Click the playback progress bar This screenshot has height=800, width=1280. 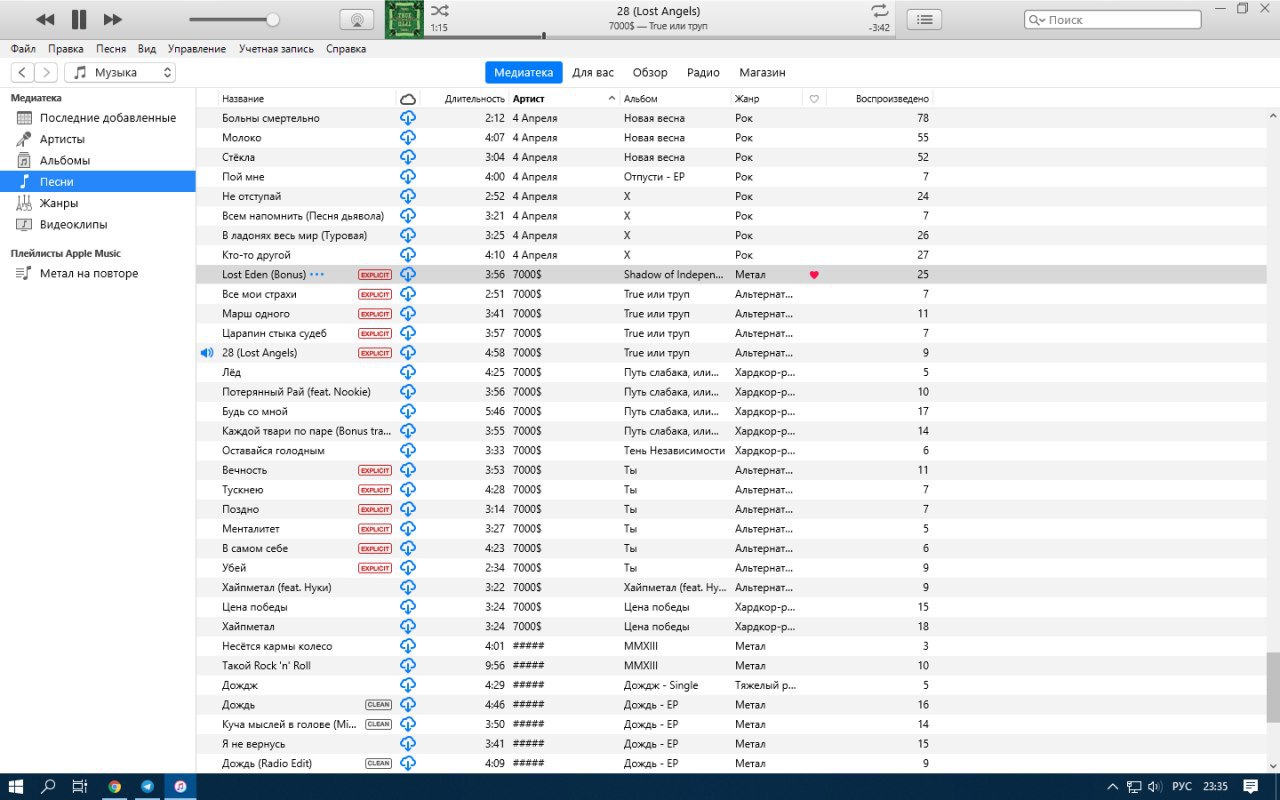click(659, 37)
